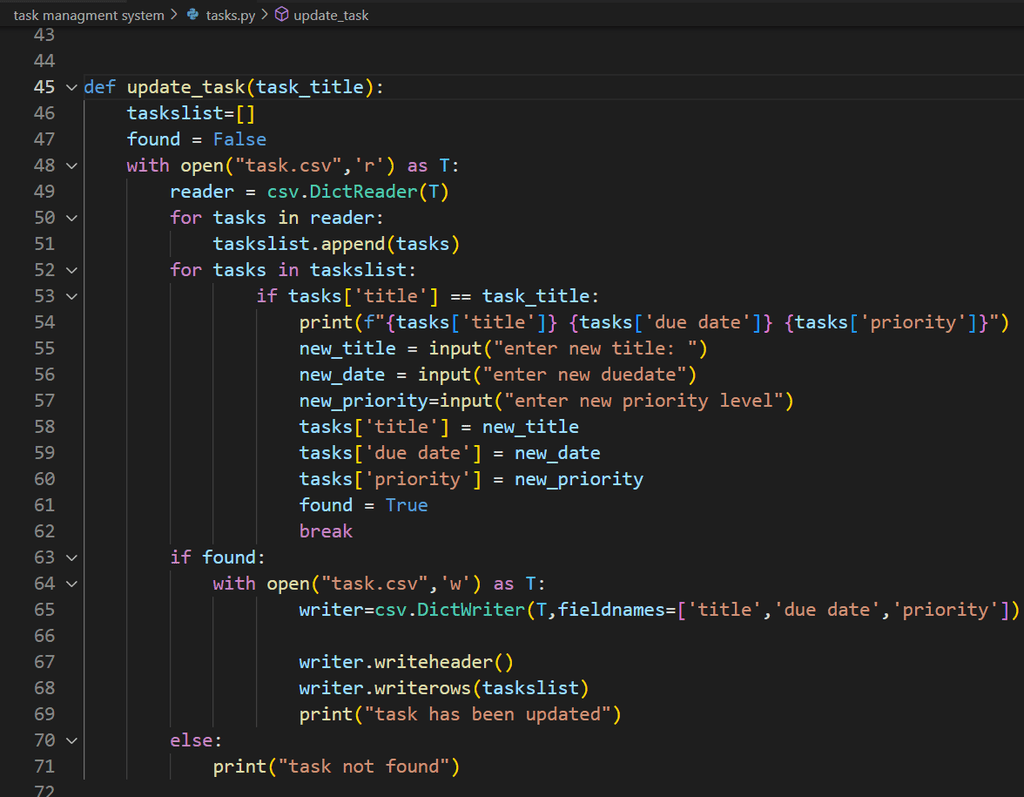
Task: Fold the 'if found:' block on line 63
Action: coord(71,557)
